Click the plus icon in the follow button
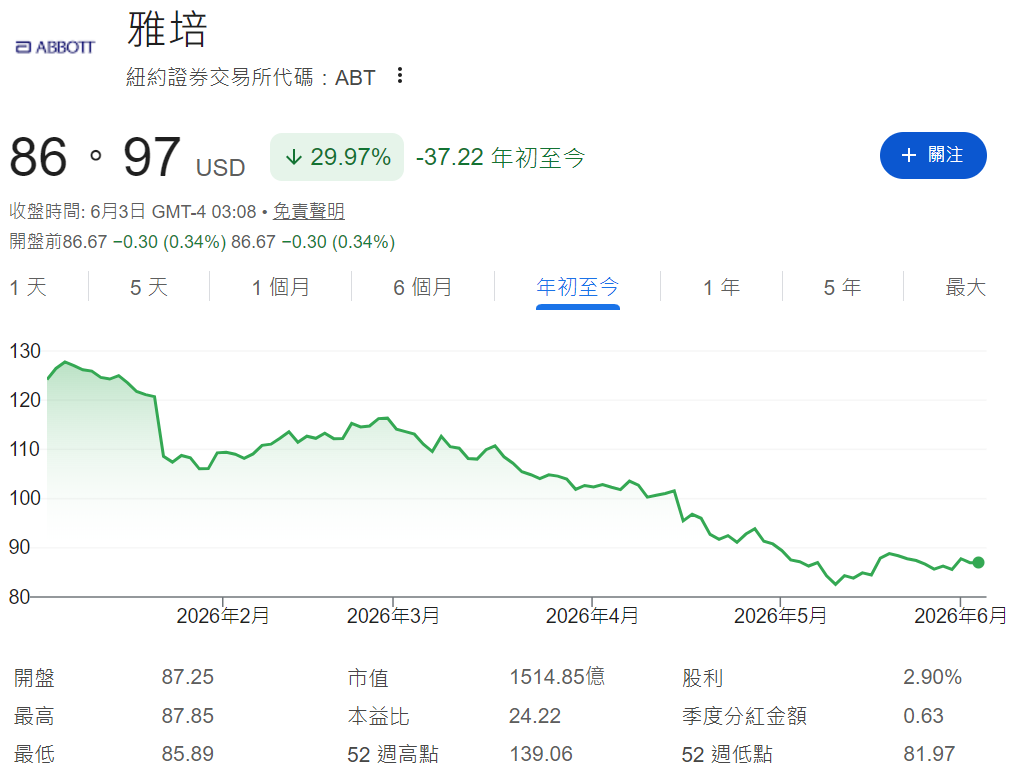 coord(909,155)
